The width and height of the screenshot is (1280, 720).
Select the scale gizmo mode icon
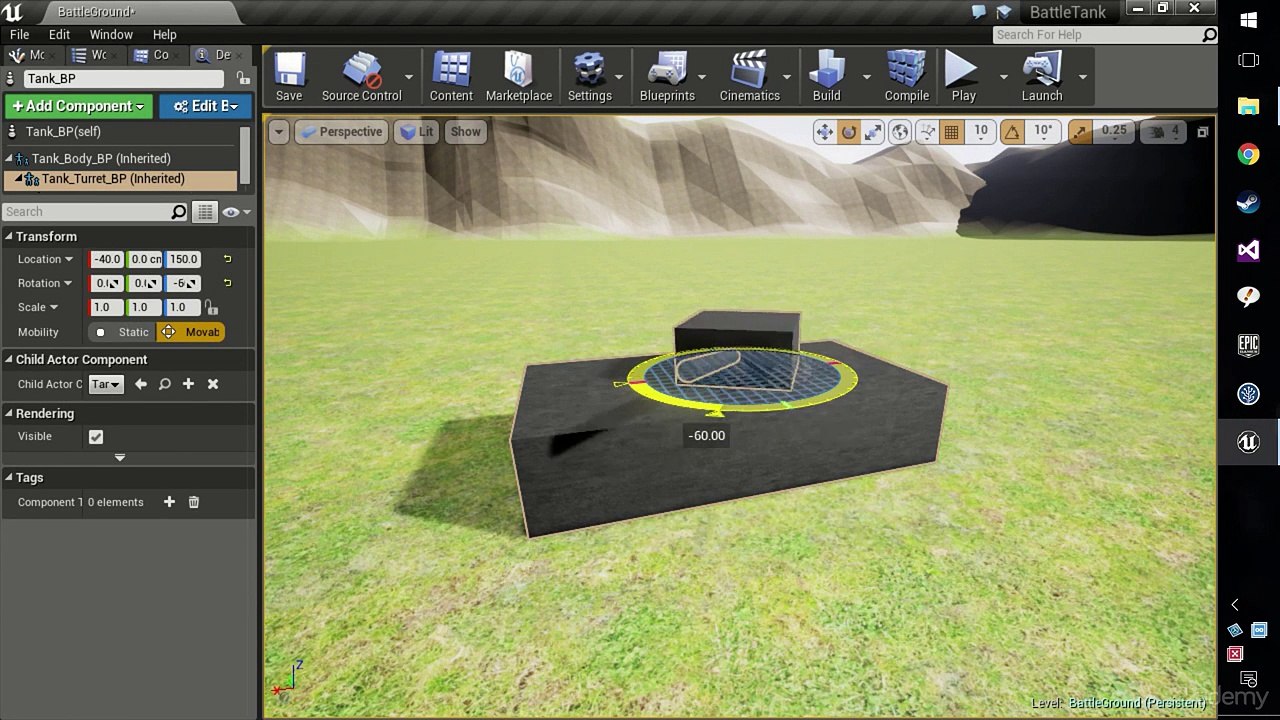point(873,132)
